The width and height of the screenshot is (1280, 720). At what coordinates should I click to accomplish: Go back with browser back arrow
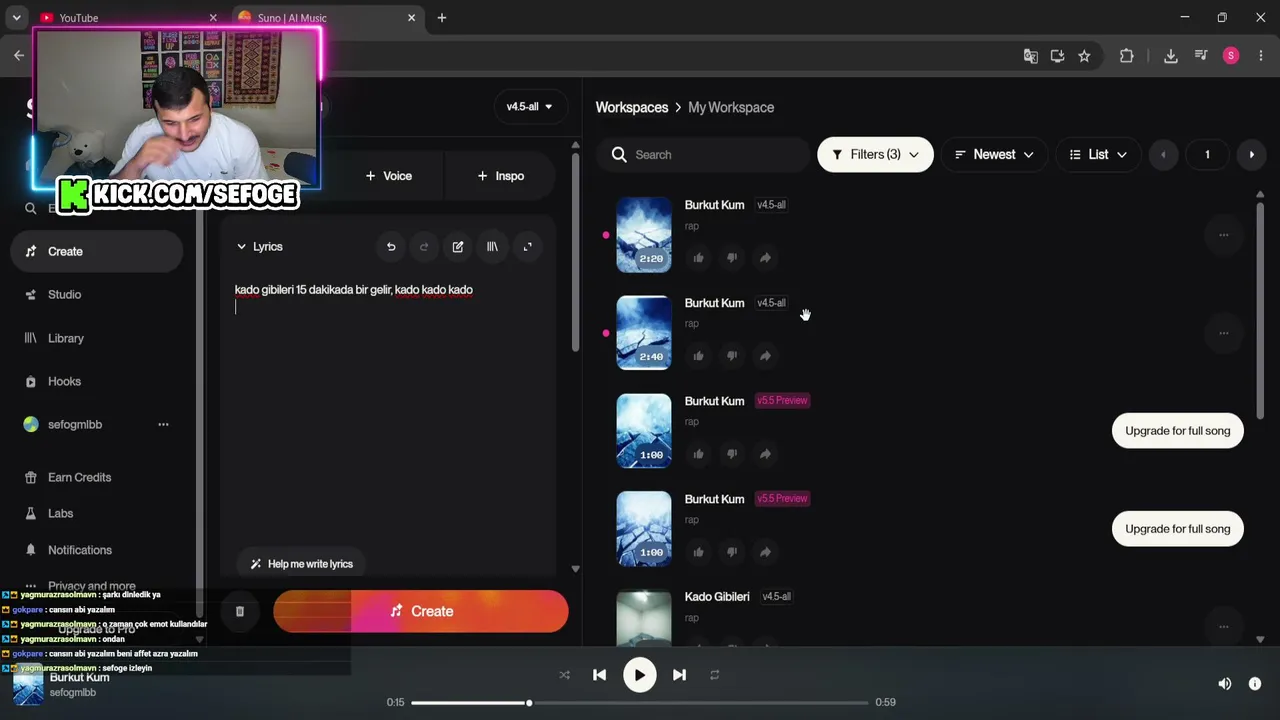tap(19, 56)
